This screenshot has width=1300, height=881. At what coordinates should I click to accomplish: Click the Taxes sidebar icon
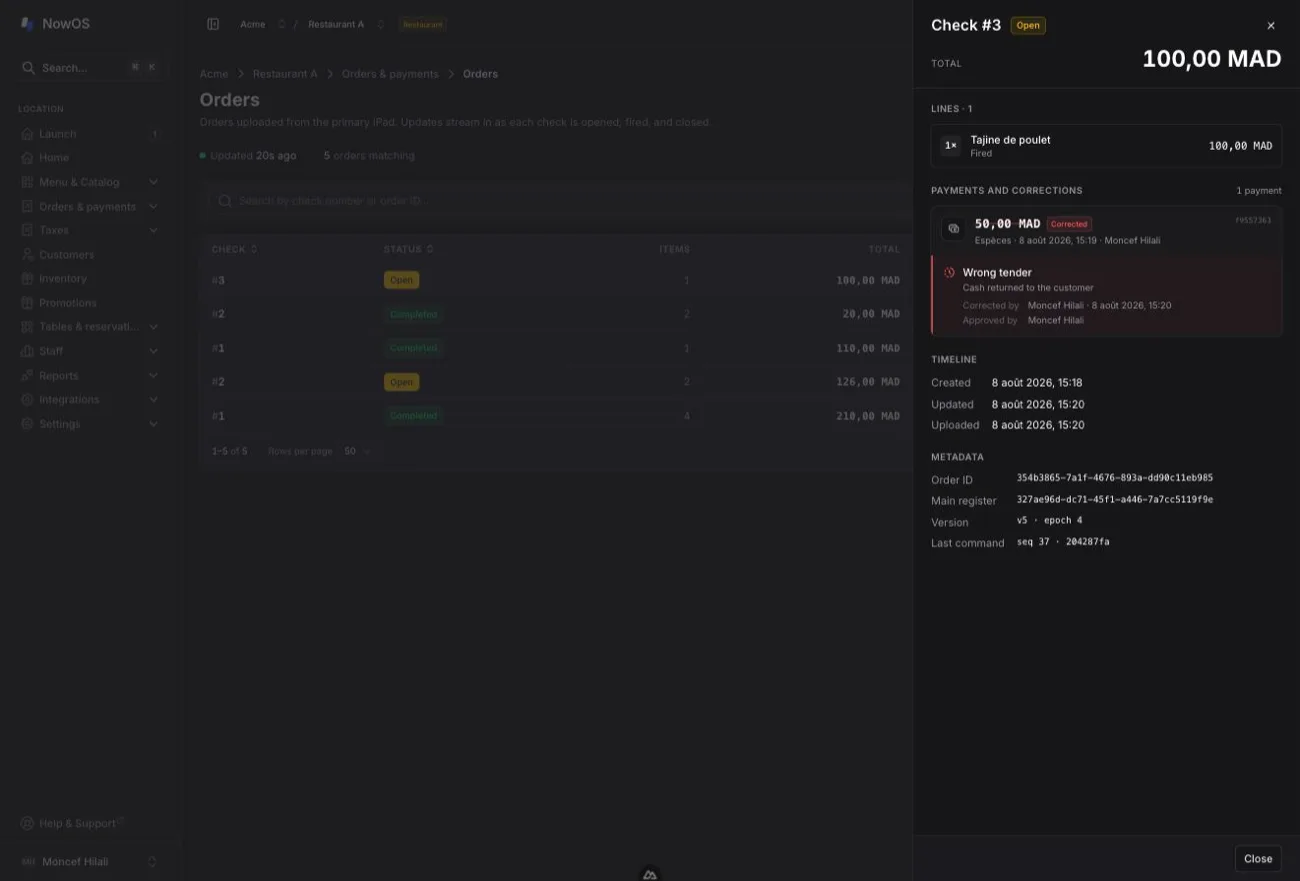(27, 230)
